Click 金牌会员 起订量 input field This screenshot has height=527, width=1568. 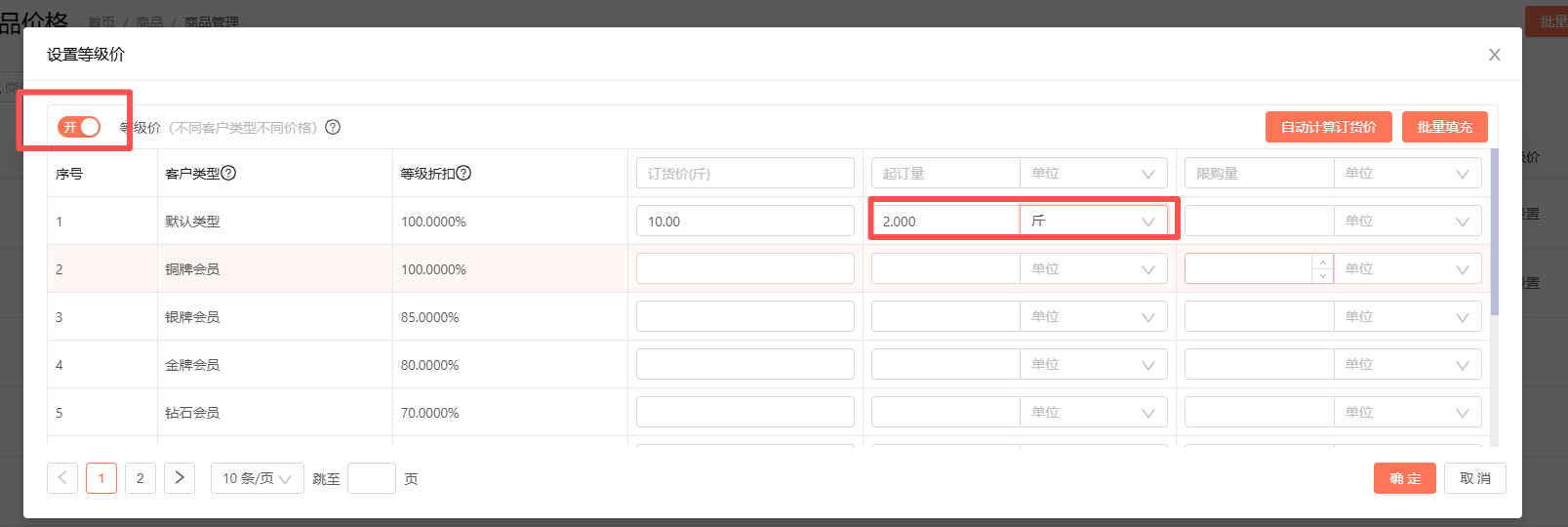pyautogui.click(x=945, y=364)
